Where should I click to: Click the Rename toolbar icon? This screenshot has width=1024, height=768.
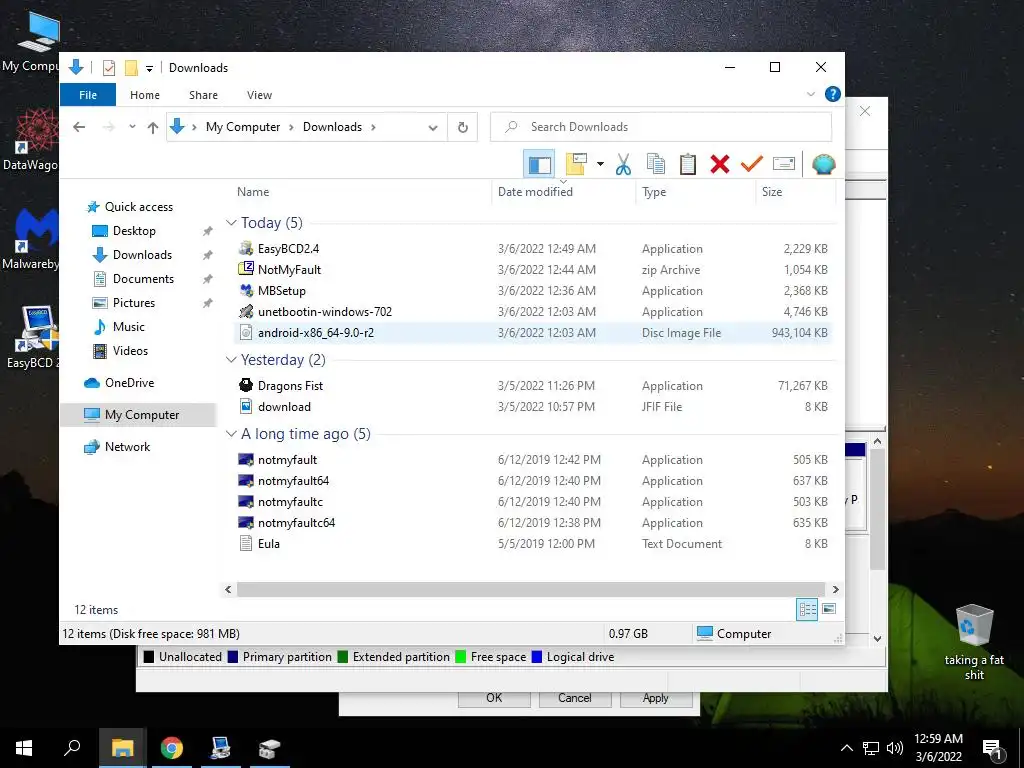click(784, 164)
